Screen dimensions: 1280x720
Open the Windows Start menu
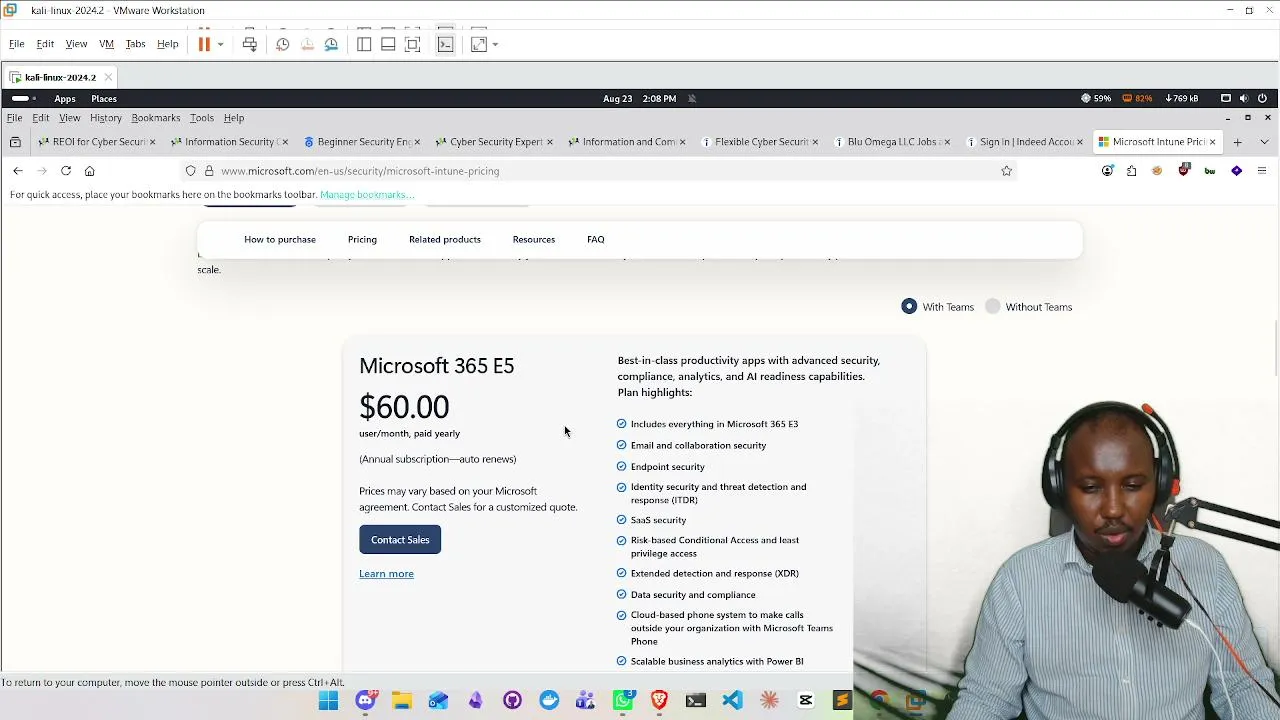(328, 701)
